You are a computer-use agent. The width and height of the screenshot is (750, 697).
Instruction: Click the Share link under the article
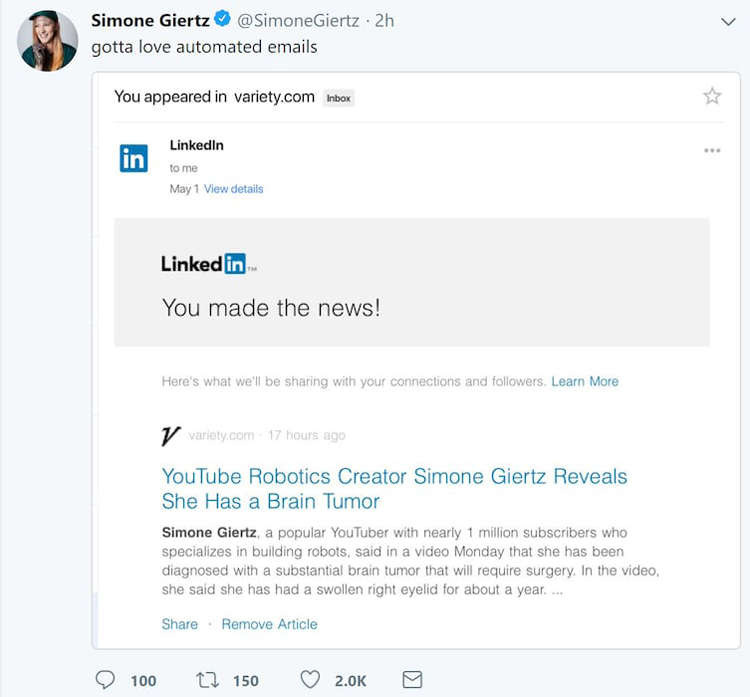[x=180, y=624]
